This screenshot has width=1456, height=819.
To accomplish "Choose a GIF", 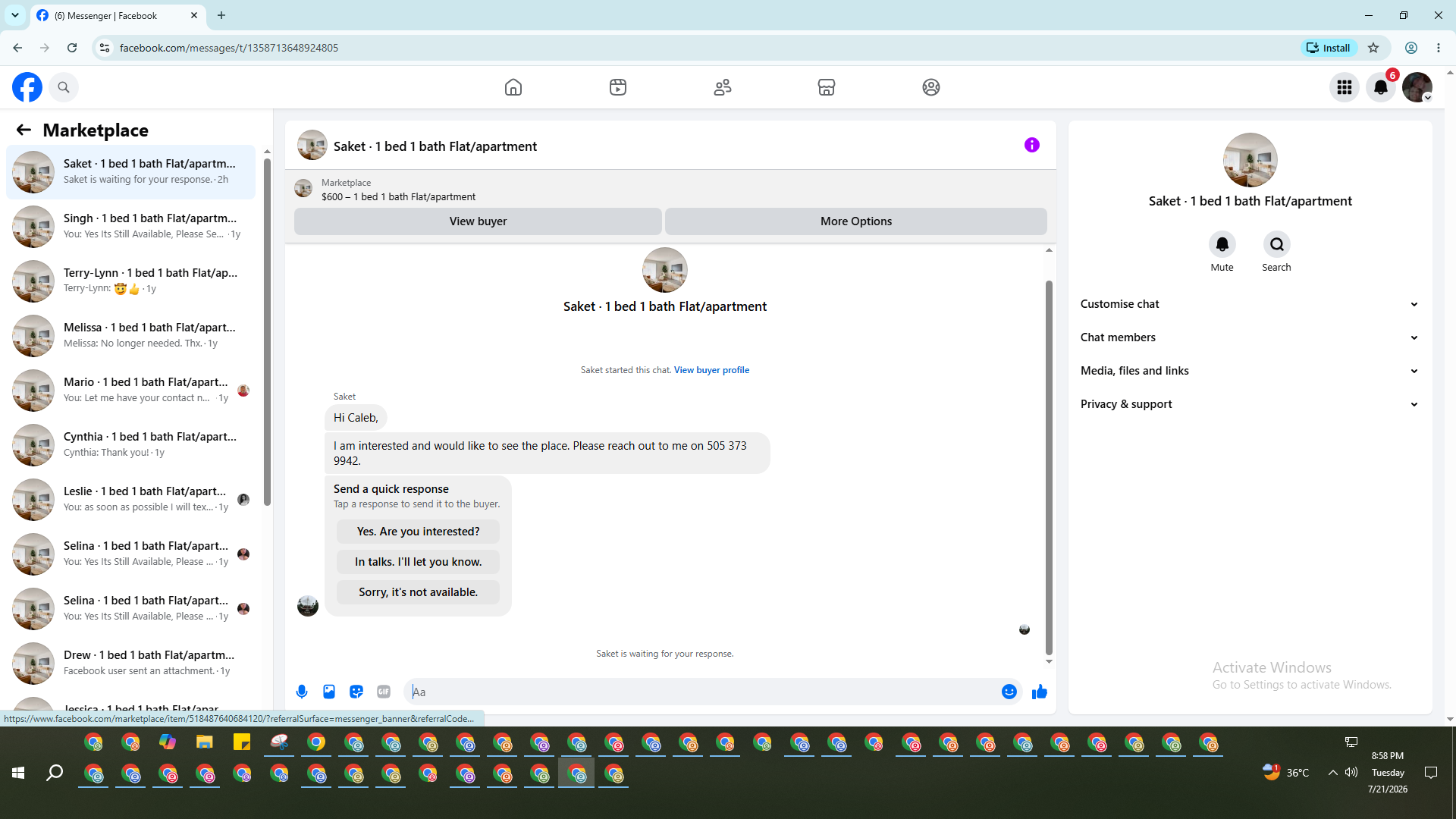I will click(x=384, y=692).
